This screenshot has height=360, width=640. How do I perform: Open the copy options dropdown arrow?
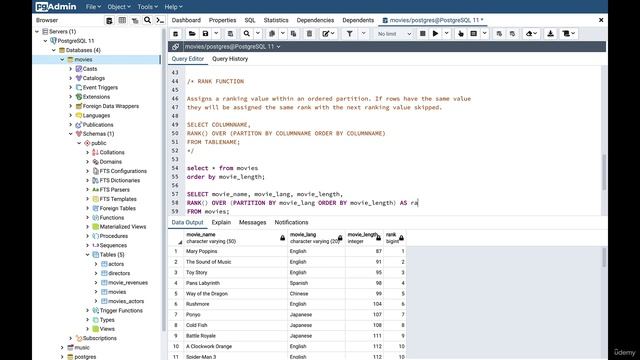click(x=282, y=34)
